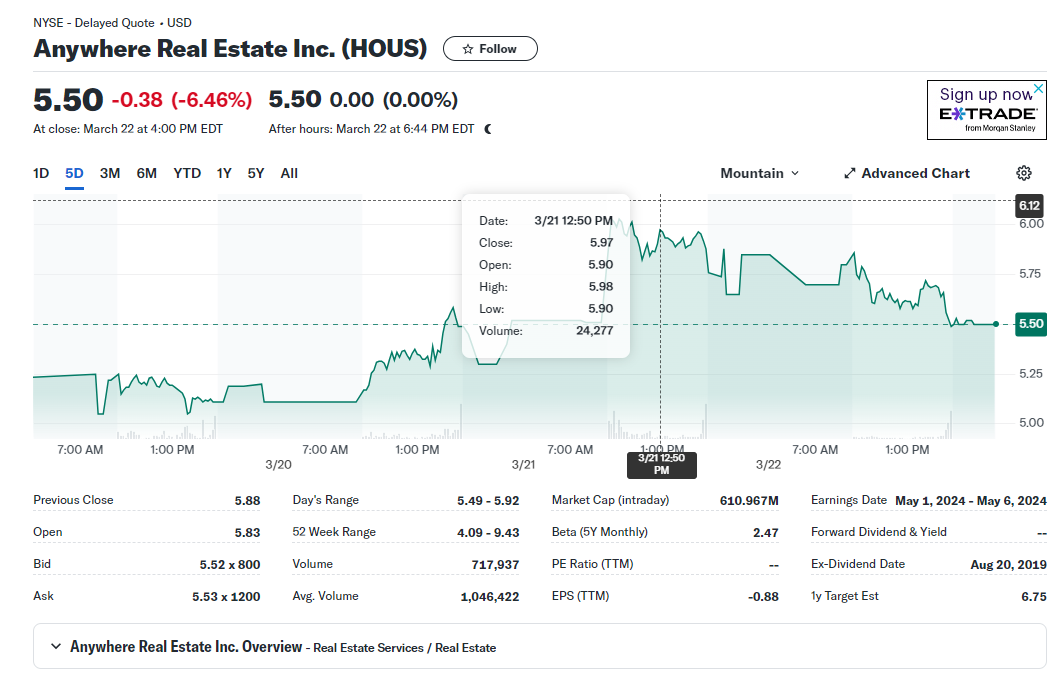Show the All time range
This screenshot has width=1061, height=674.
point(289,173)
